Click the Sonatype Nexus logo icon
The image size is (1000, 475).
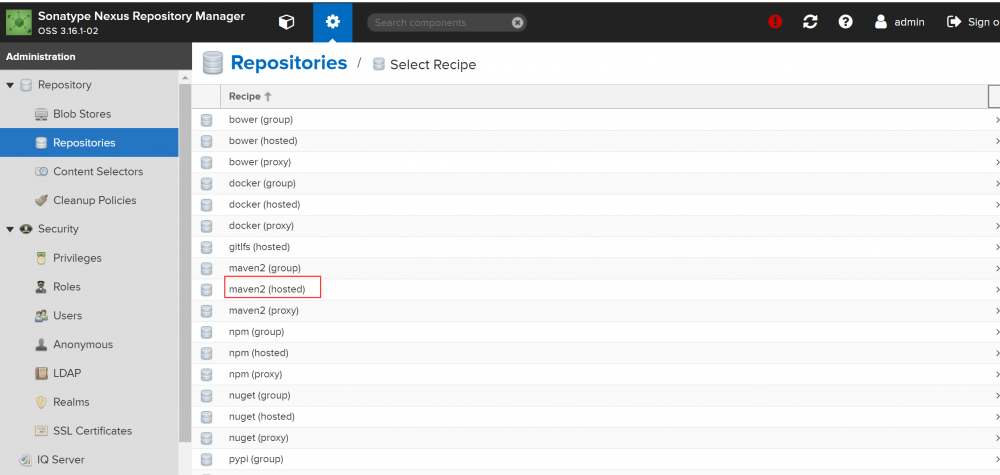(19, 22)
